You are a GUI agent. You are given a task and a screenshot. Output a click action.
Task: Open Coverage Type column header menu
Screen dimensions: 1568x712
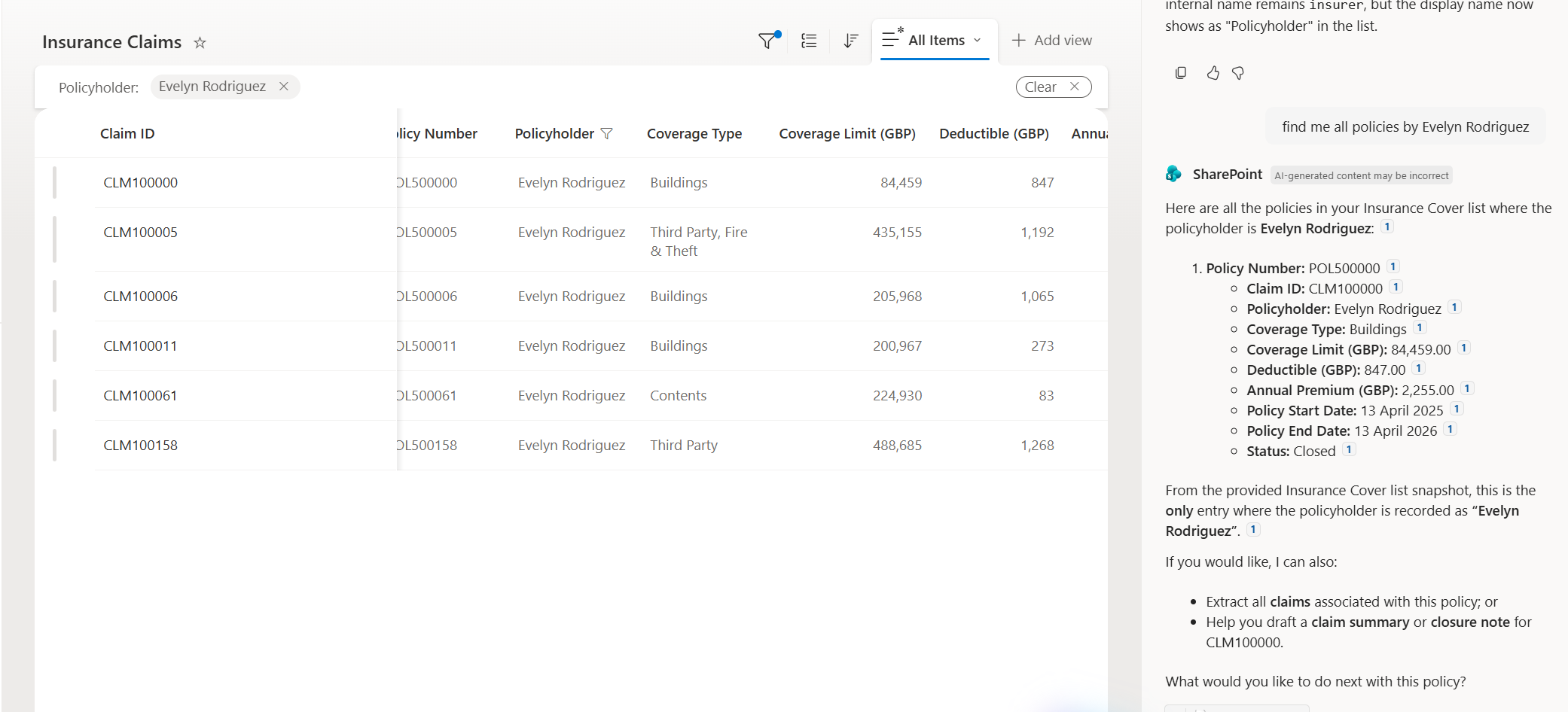pos(694,134)
